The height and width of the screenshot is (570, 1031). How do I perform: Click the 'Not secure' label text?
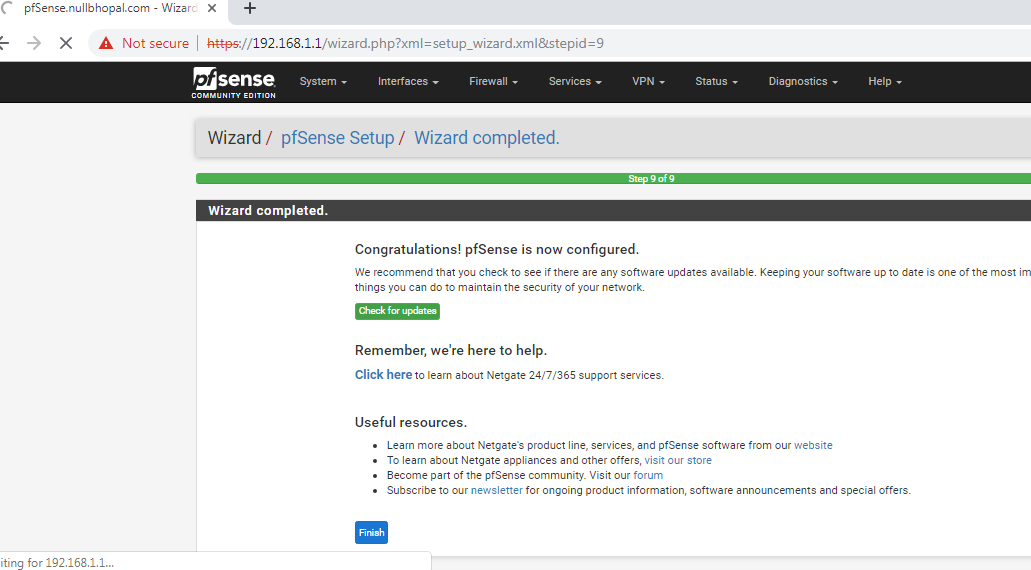click(x=155, y=43)
